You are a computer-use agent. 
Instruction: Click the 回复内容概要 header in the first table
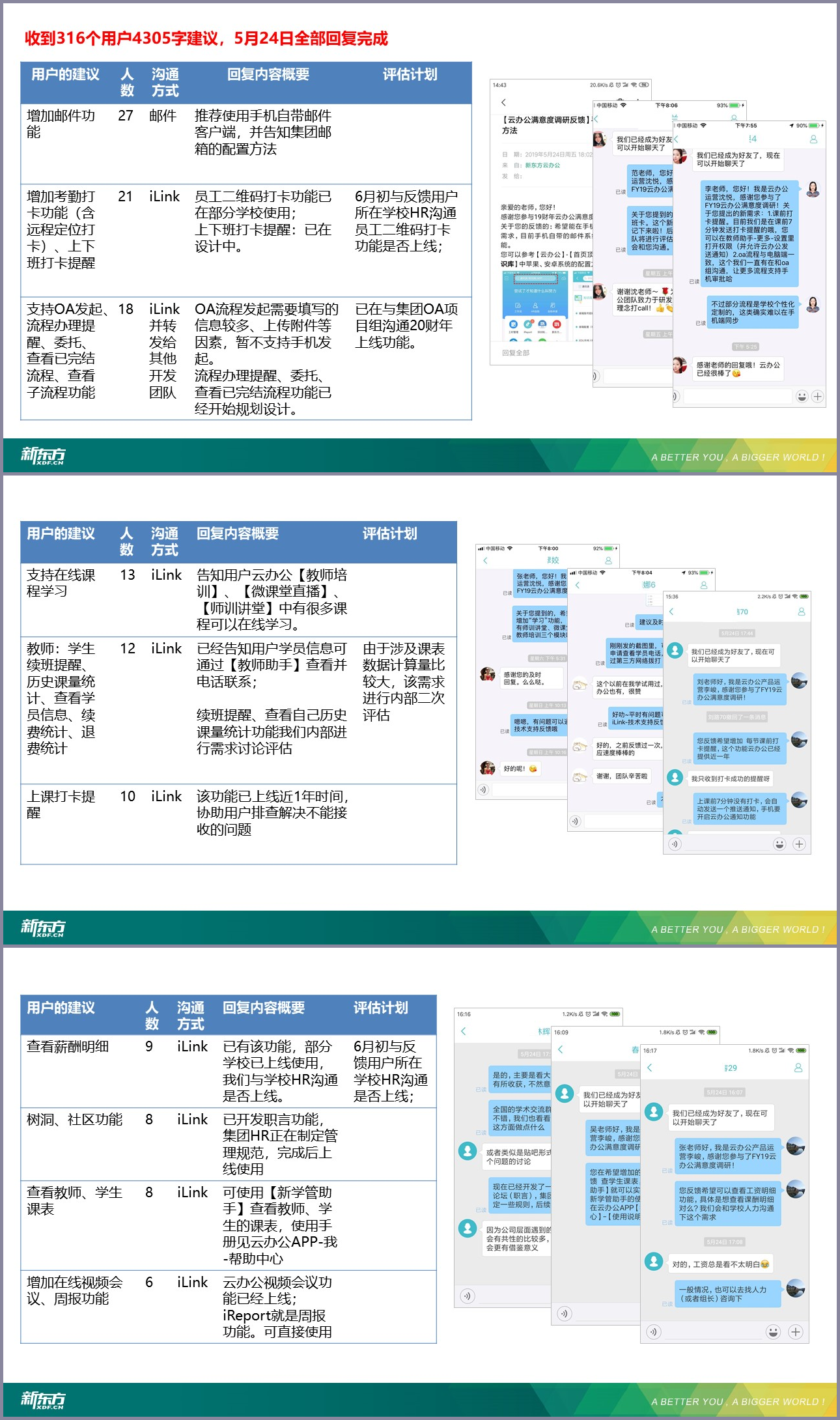coord(268,75)
